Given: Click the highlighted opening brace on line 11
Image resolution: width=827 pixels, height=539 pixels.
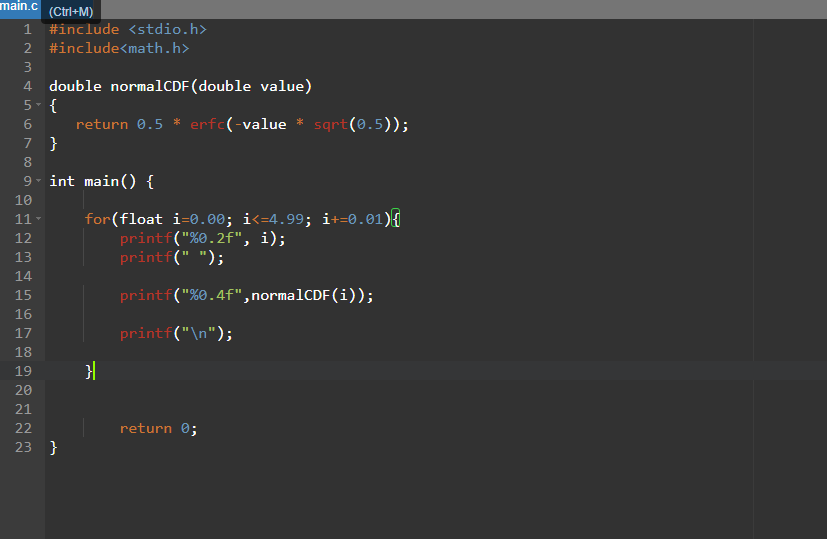Looking at the screenshot, I should [396, 219].
